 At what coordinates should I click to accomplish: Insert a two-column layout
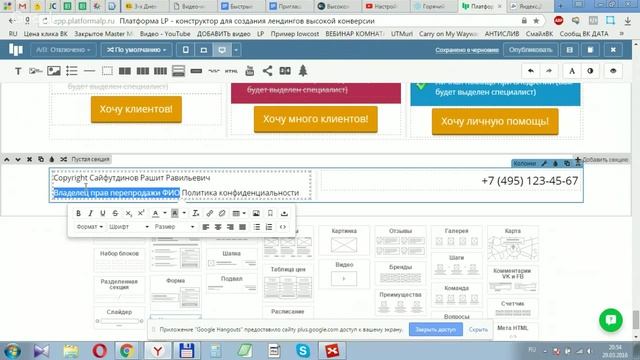pos(124,71)
